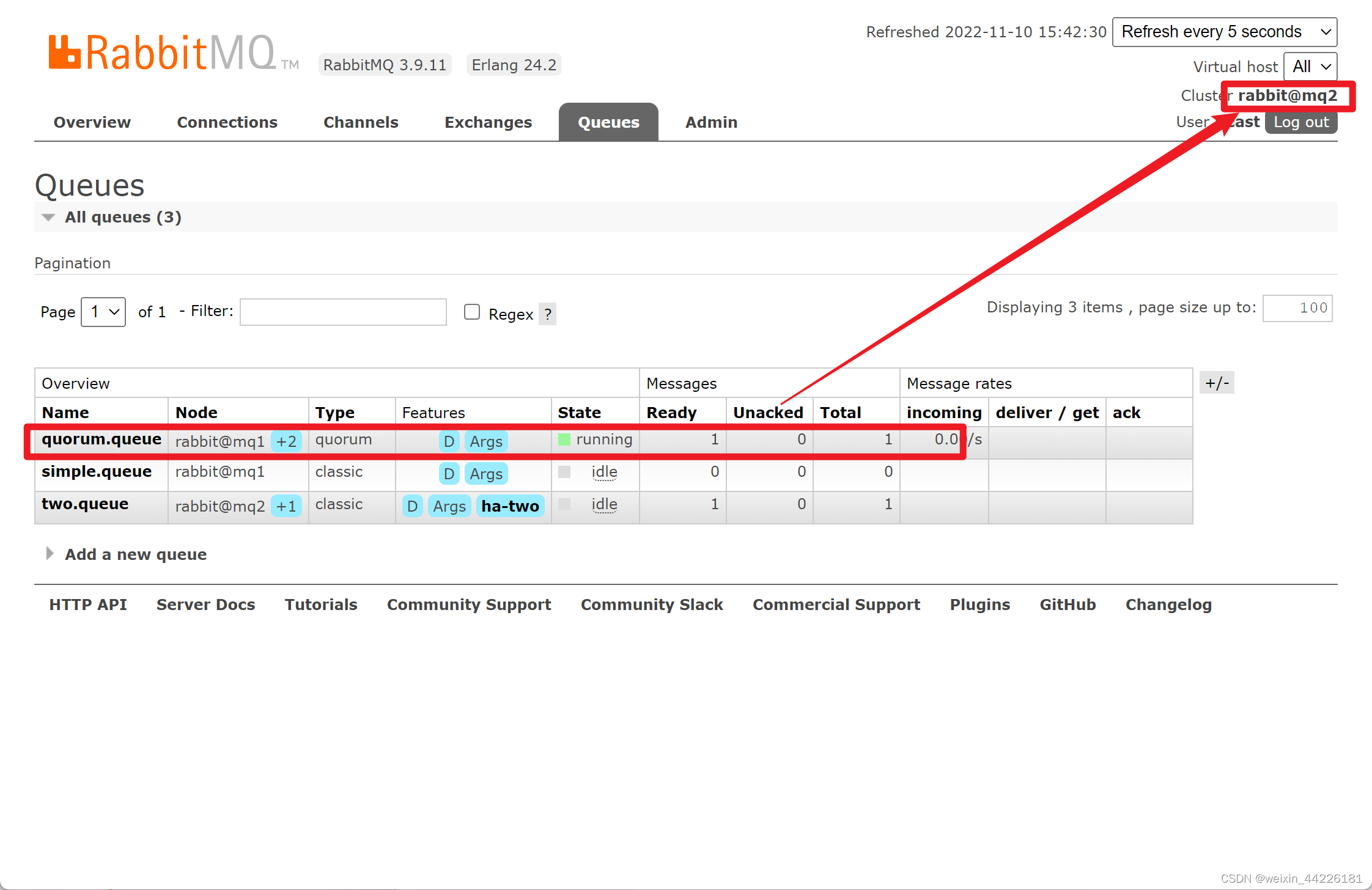Click the Args badge of simple.queue
1372x890 pixels.
[486, 474]
